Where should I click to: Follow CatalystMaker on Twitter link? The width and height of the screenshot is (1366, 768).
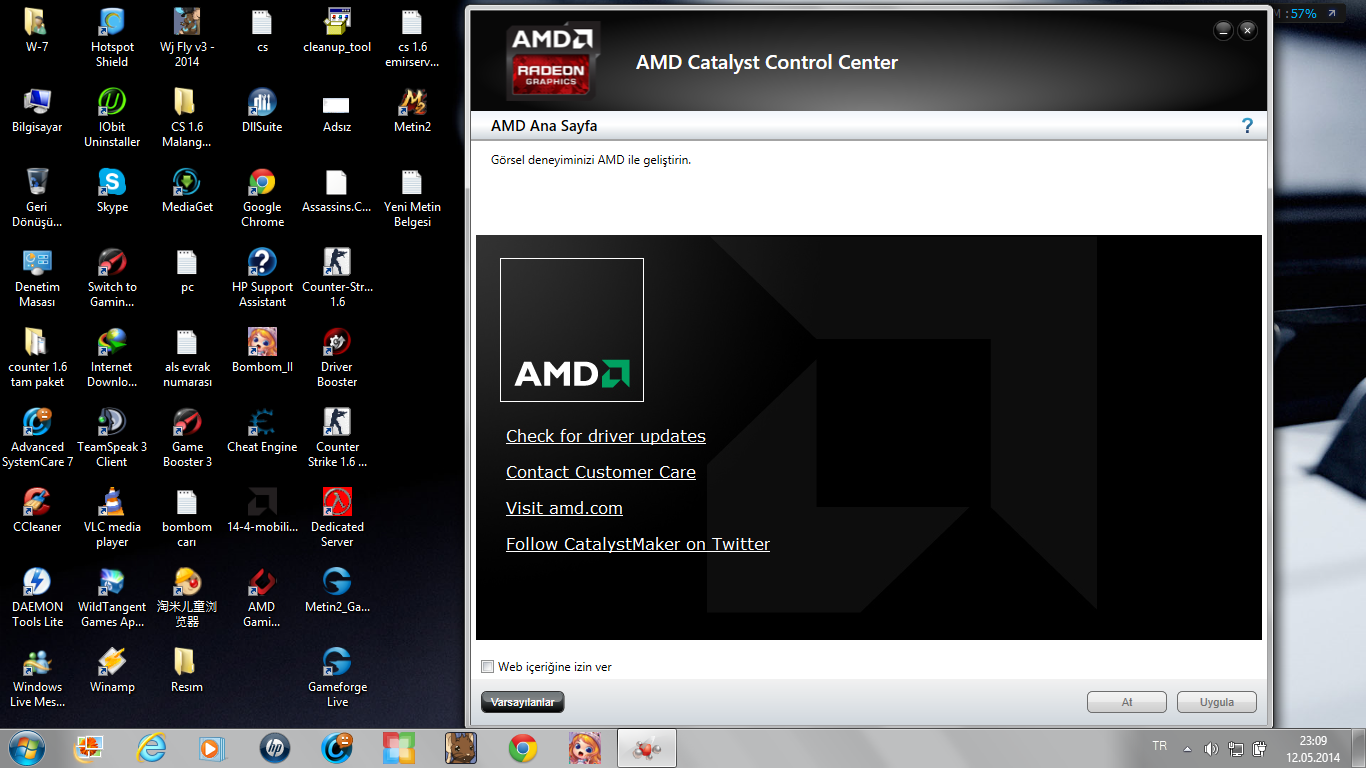(x=637, y=544)
